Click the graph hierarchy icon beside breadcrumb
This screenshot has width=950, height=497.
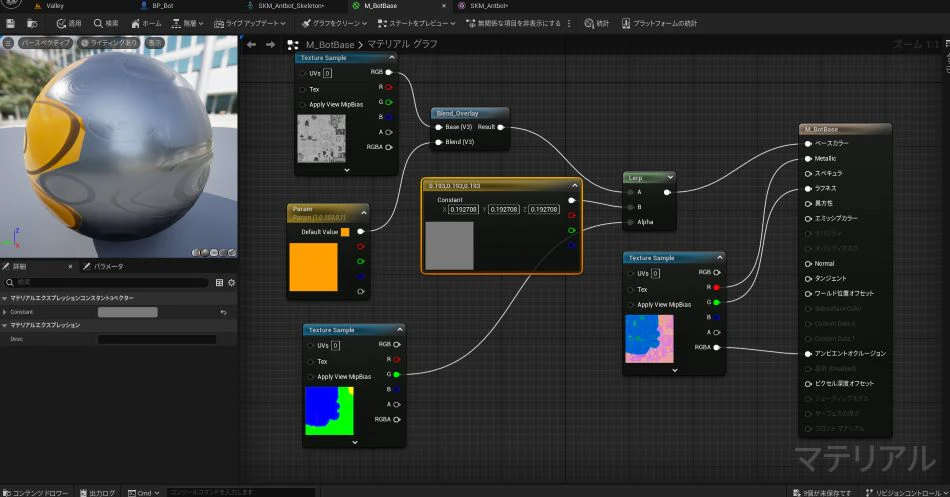pyautogui.click(x=293, y=45)
